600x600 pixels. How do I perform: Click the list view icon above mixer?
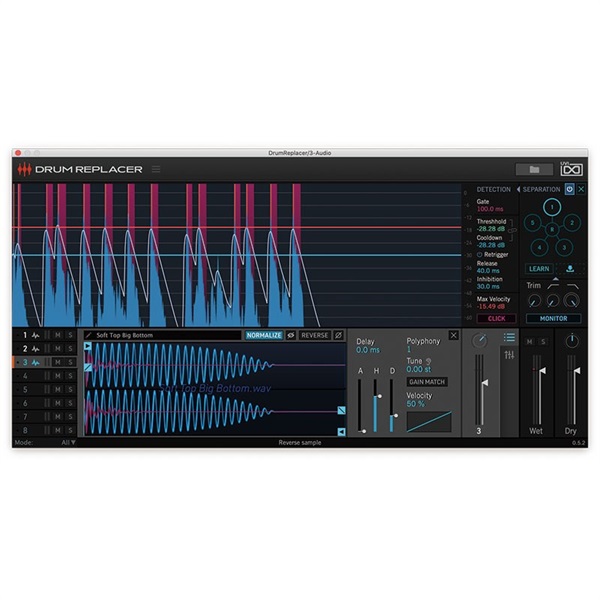click(509, 337)
